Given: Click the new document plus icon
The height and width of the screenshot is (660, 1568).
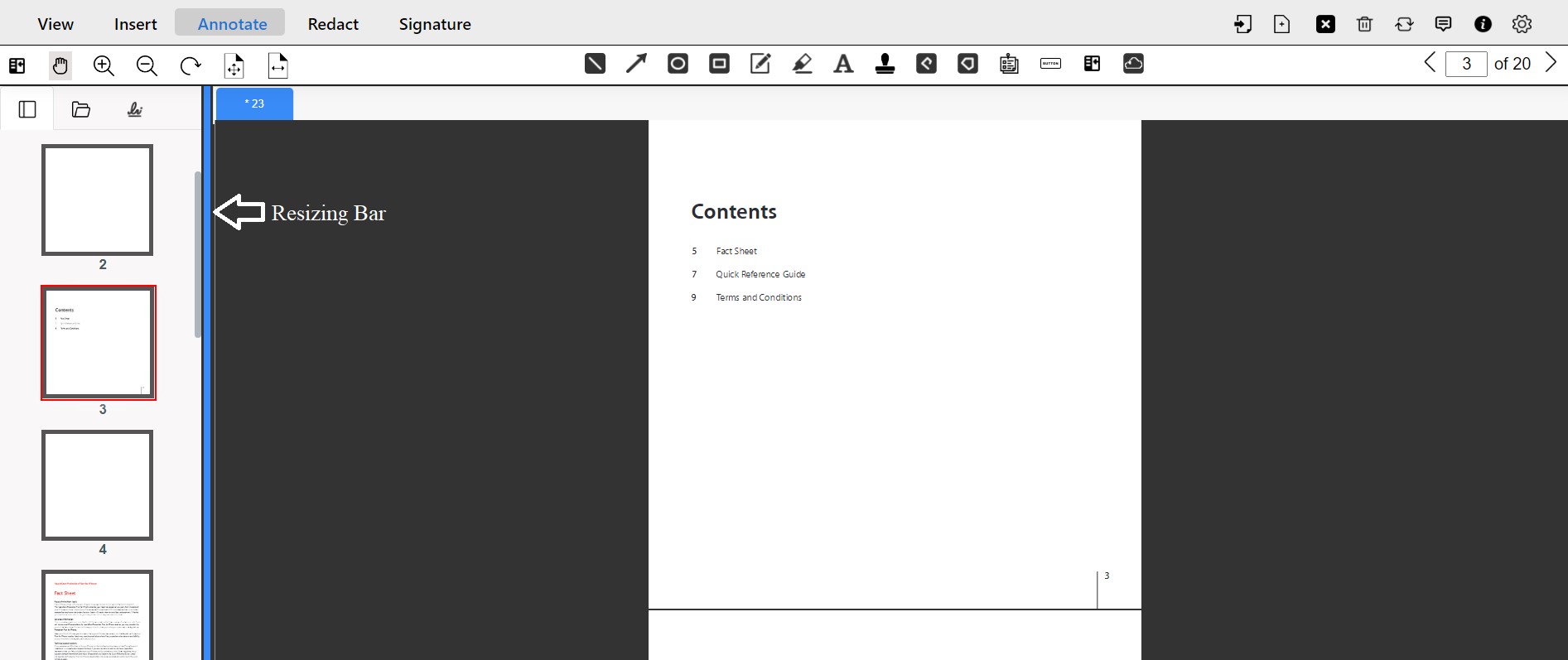Looking at the screenshot, I should point(1281,24).
